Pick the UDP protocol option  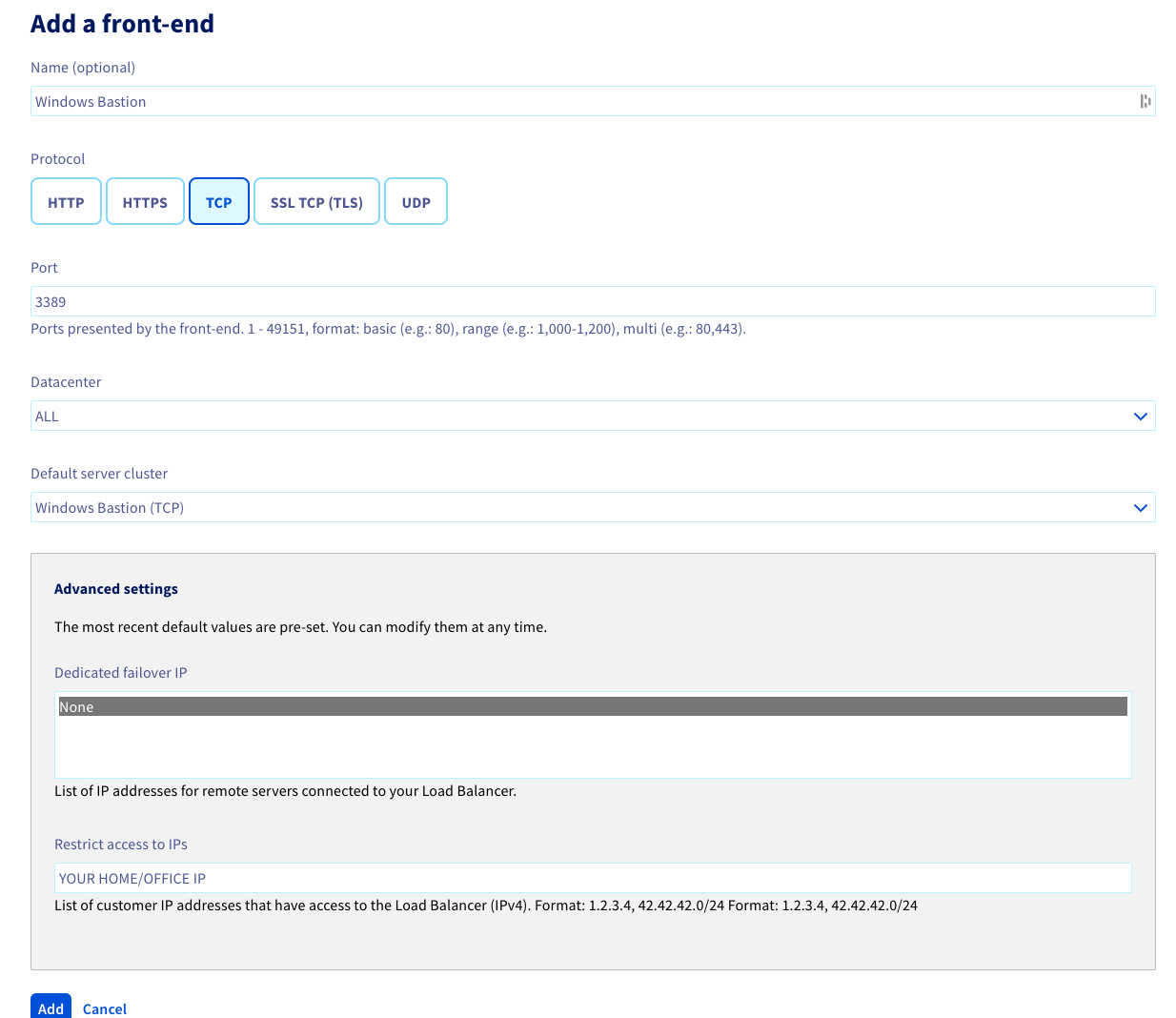coord(416,202)
